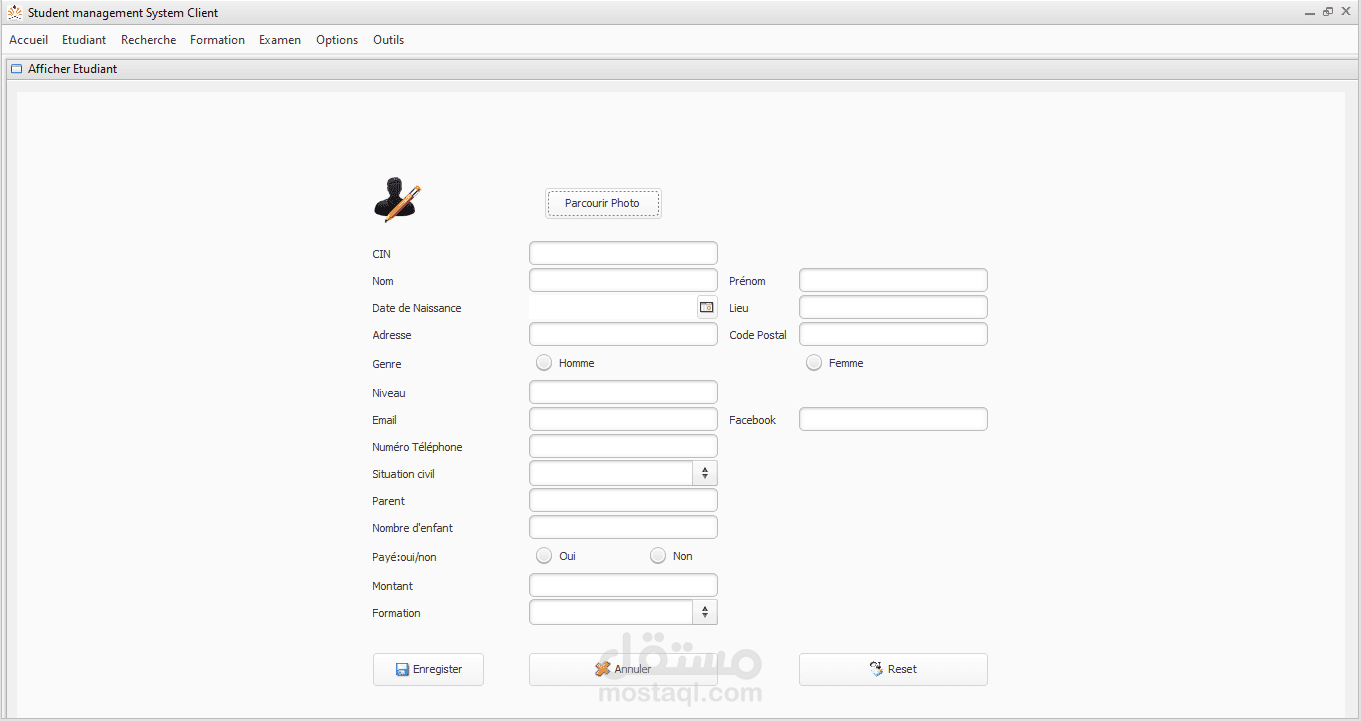This screenshot has width=1361, height=721.
Task: Open the Etudiant menu
Action: pyautogui.click(x=84, y=40)
